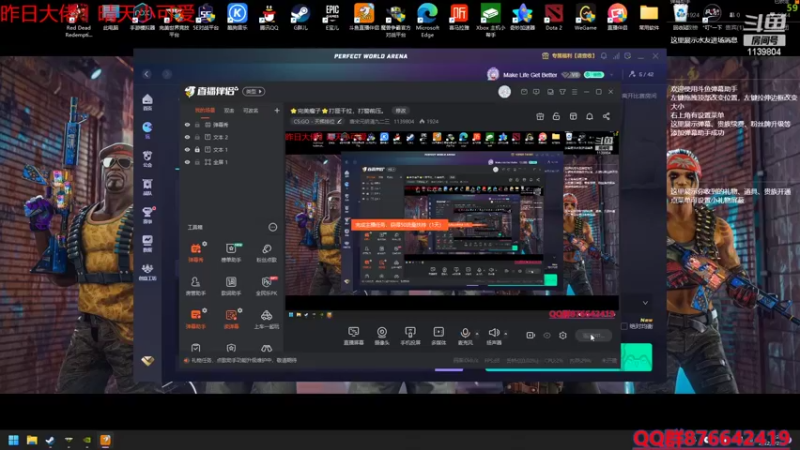Open the Windows Start menu
The image size is (800, 450).
(14, 440)
